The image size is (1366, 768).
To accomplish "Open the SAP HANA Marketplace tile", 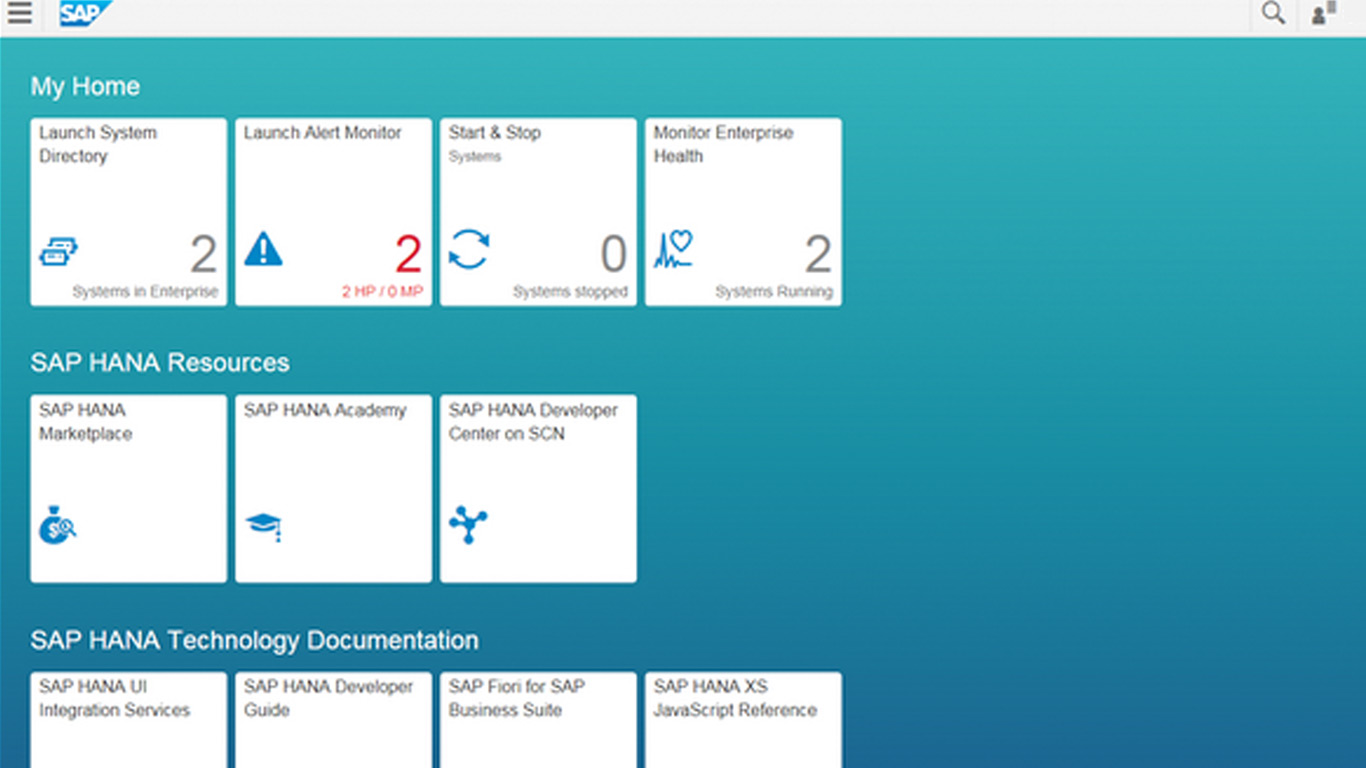I will pos(128,488).
